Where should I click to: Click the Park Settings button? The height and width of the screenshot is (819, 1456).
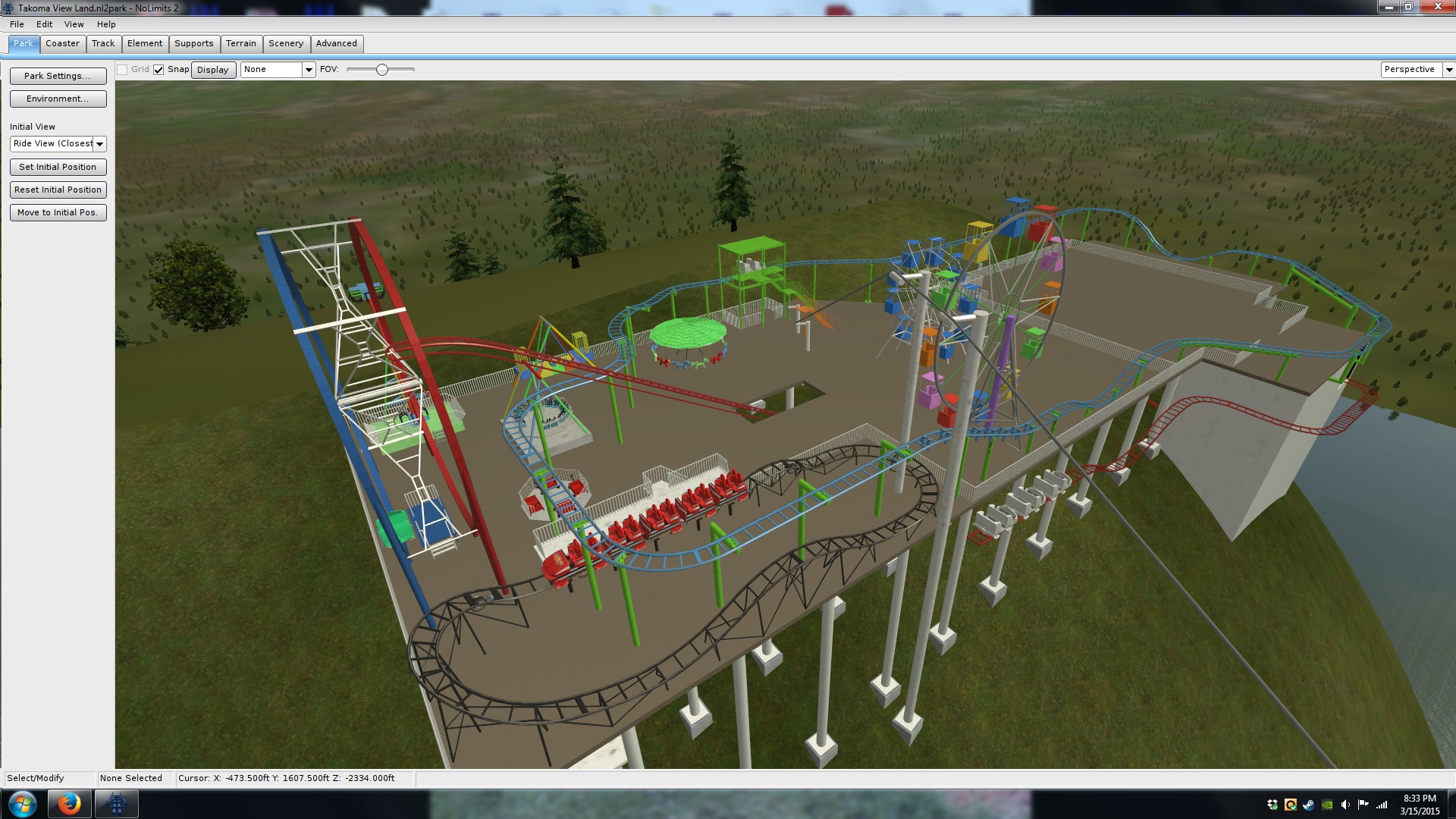pyautogui.click(x=58, y=76)
